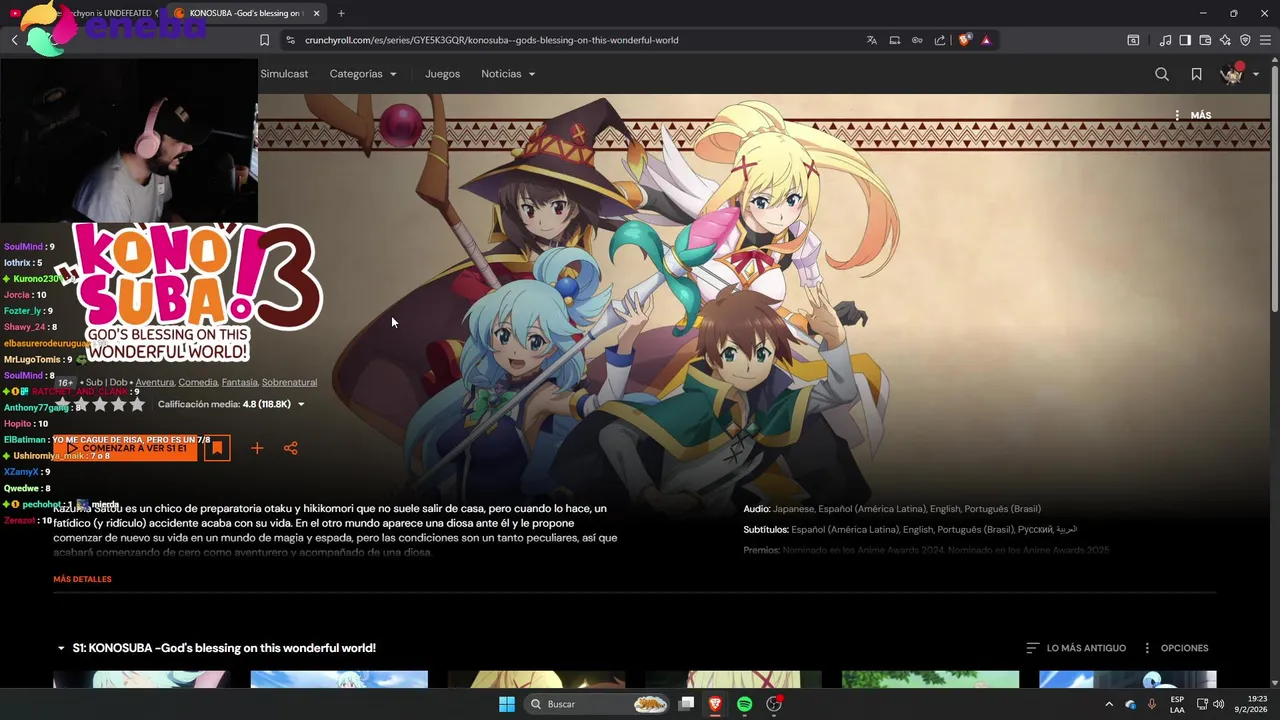This screenshot has width=1280, height=720.
Task: Toggle the browser sidebar panel icon
Action: pyautogui.click(x=1185, y=40)
